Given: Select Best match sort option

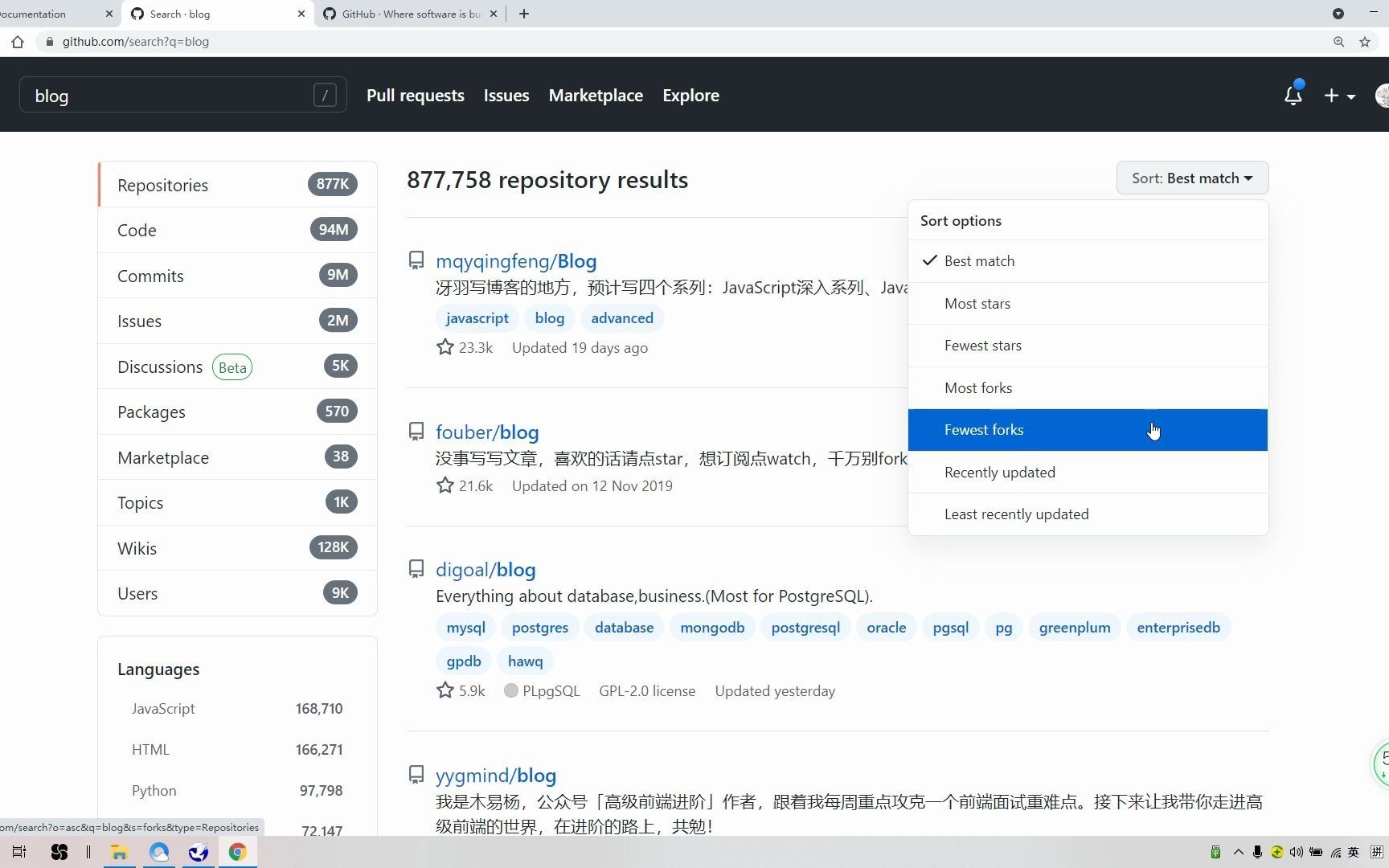Looking at the screenshot, I should point(1088,260).
